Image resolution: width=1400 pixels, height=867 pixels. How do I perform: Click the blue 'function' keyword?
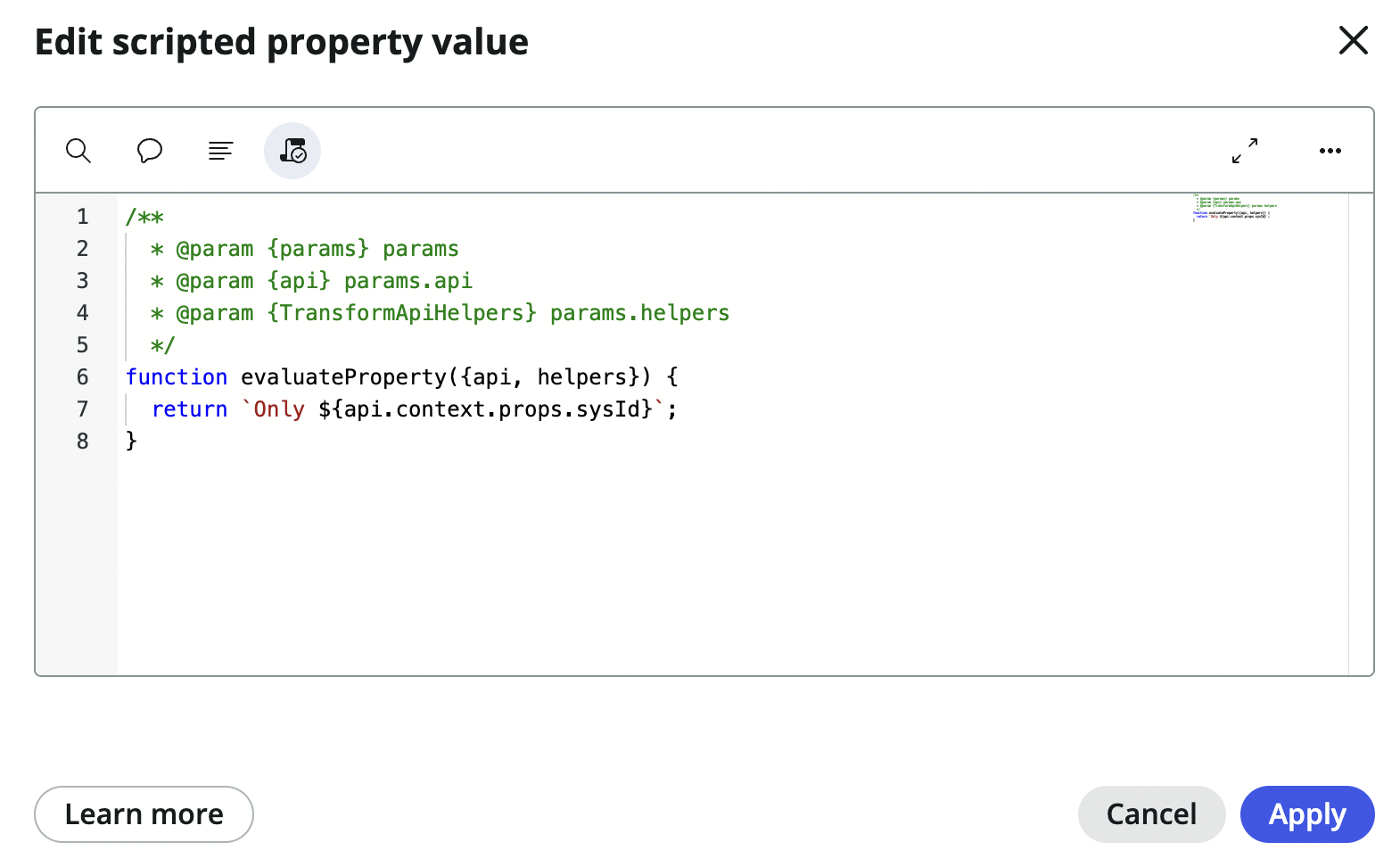coord(177,377)
